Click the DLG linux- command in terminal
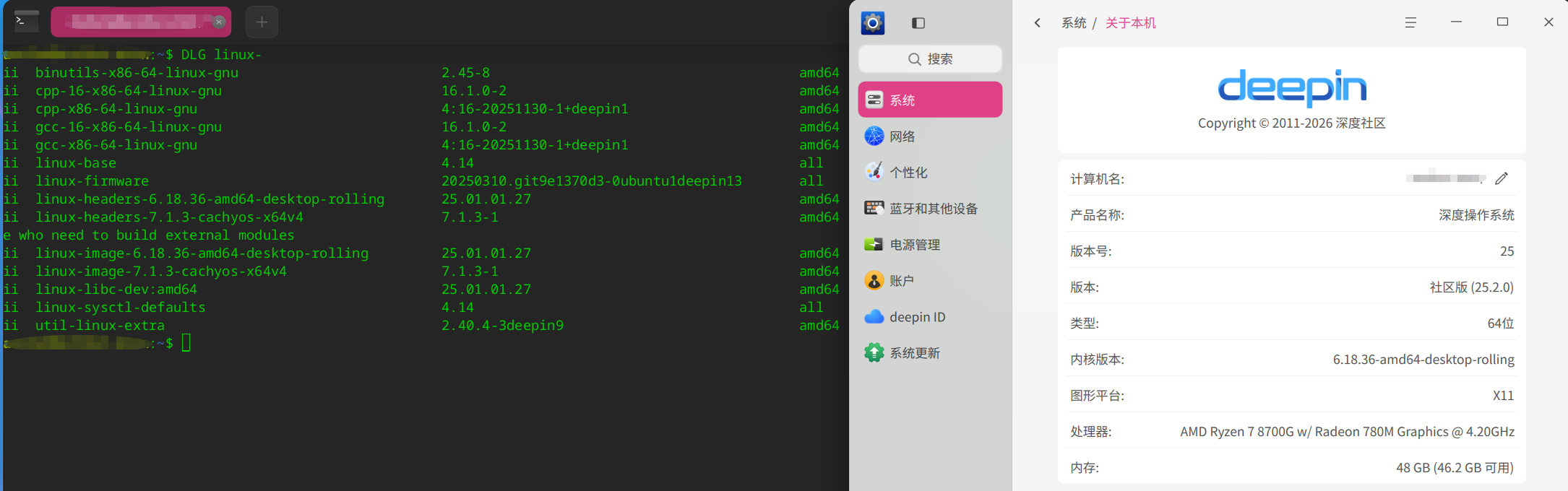 click(221, 55)
